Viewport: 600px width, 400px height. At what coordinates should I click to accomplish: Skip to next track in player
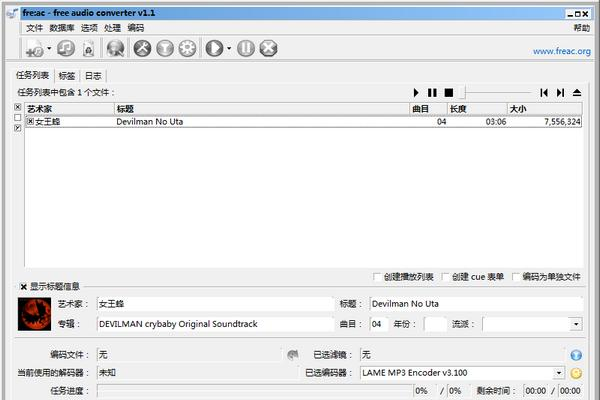tap(561, 93)
